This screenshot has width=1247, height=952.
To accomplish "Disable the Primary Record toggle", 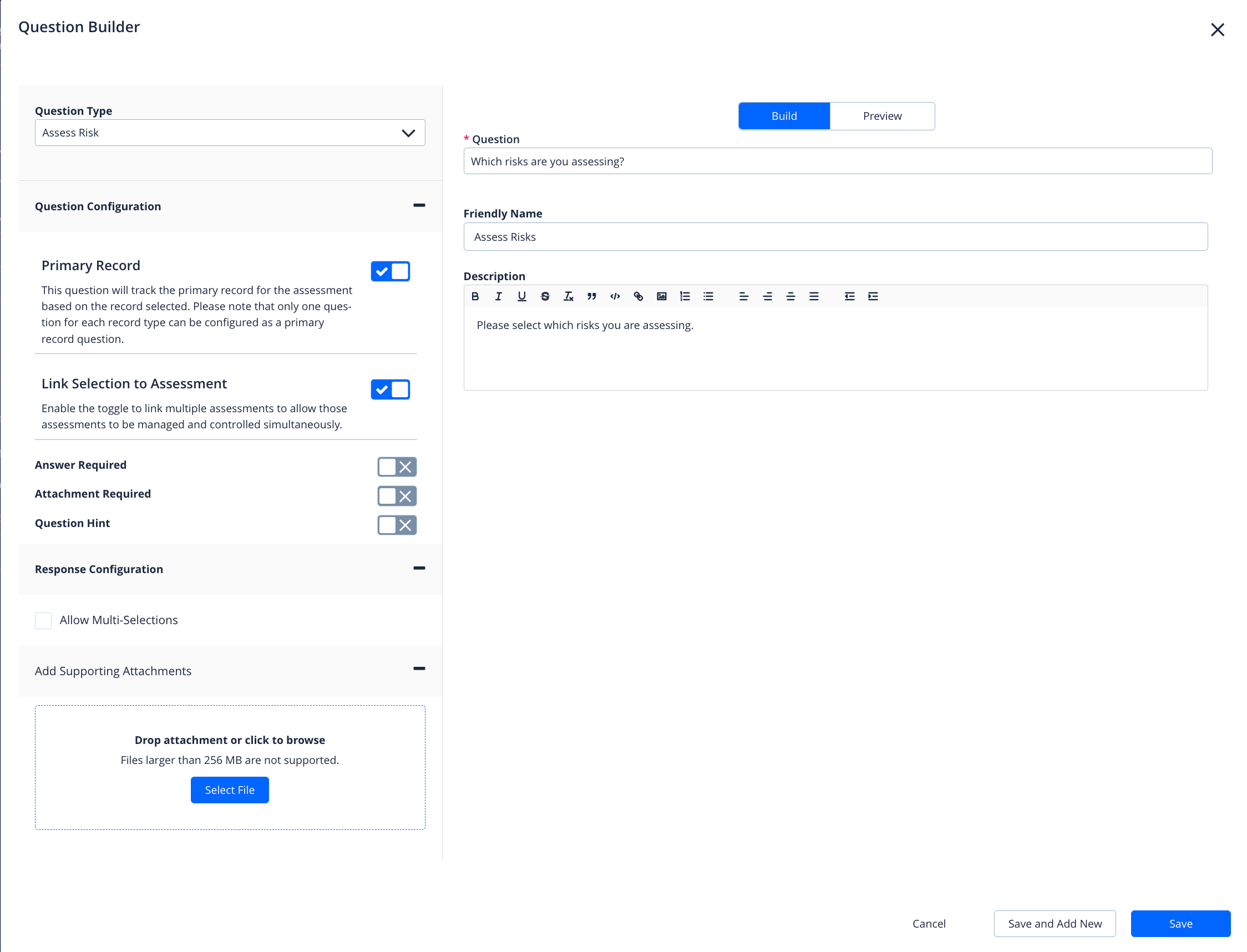I will (x=390, y=271).
